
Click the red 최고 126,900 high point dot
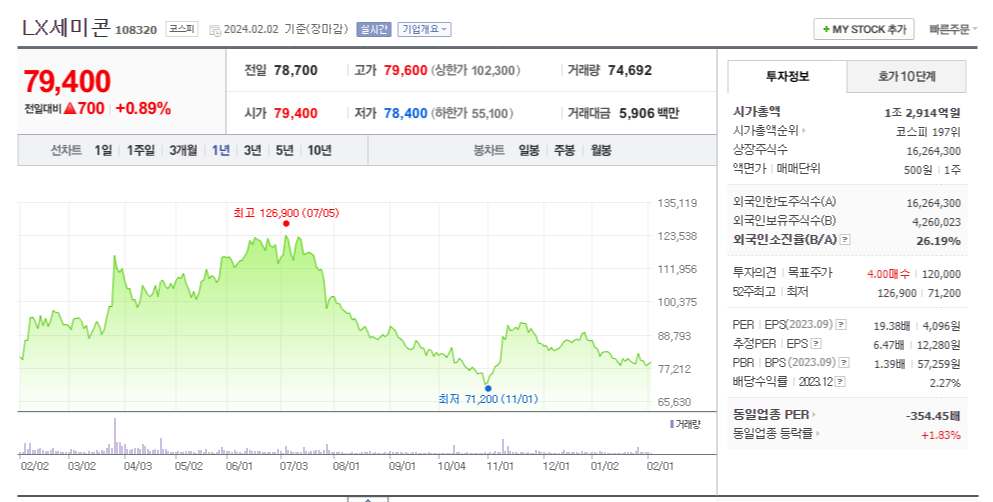click(x=286, y=223)
